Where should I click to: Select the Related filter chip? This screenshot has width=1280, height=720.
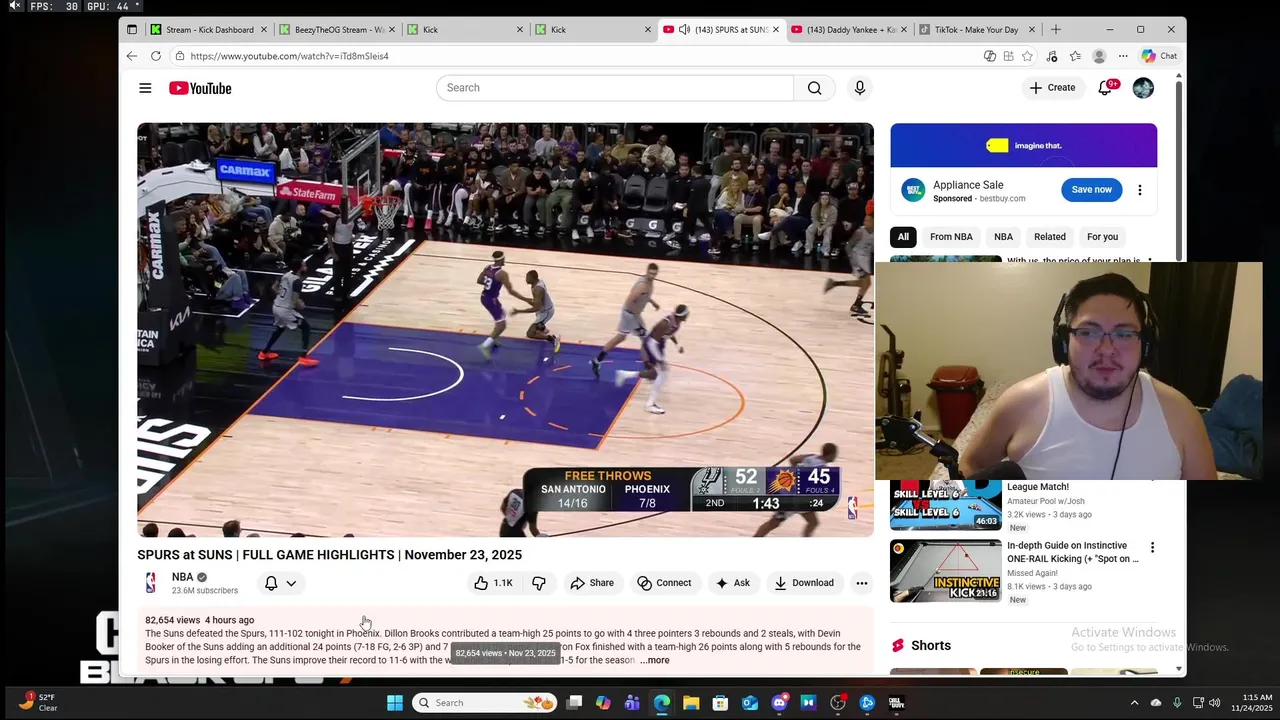tap(1050, 237)
